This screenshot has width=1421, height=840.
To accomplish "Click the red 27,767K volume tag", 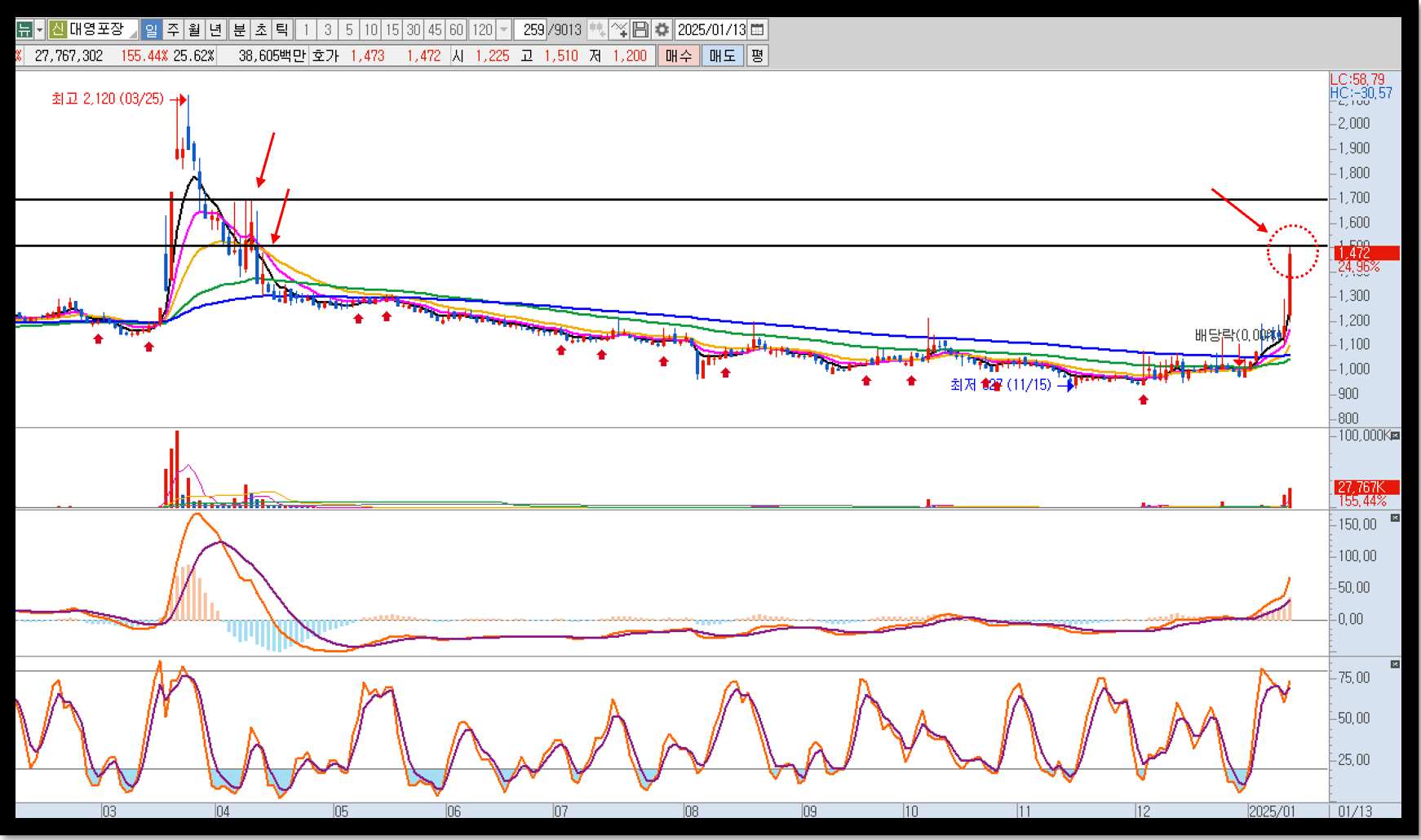I will [1366, 487].
